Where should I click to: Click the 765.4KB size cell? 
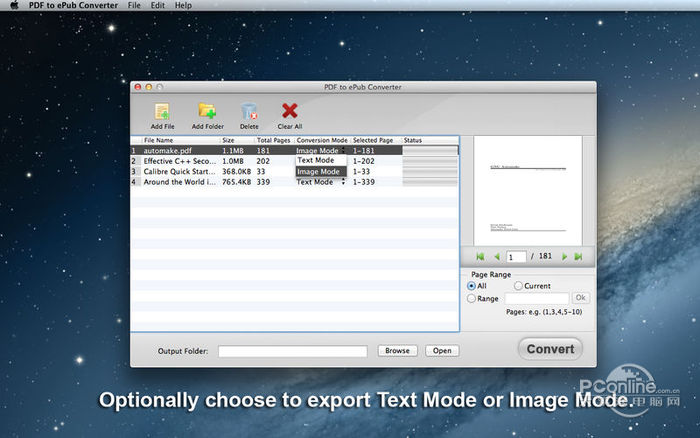(x=236, y=182)
